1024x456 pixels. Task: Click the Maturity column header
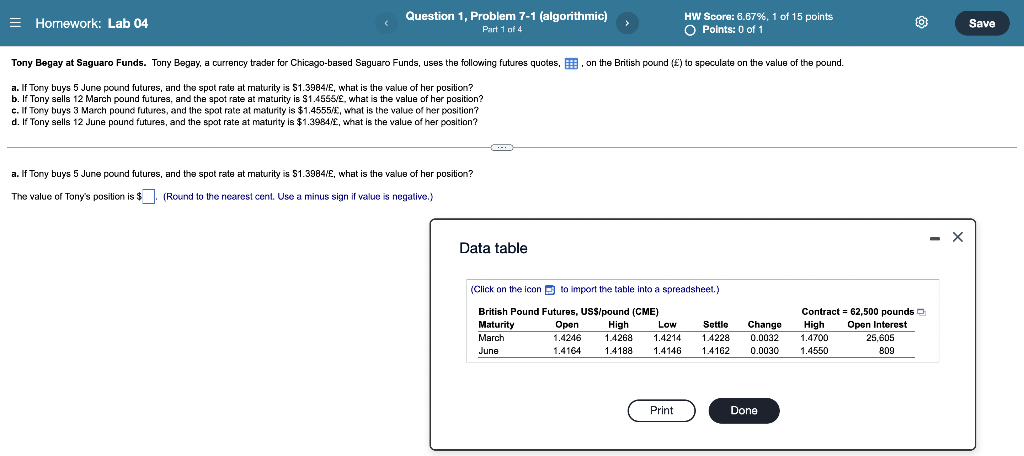[496, 325]
